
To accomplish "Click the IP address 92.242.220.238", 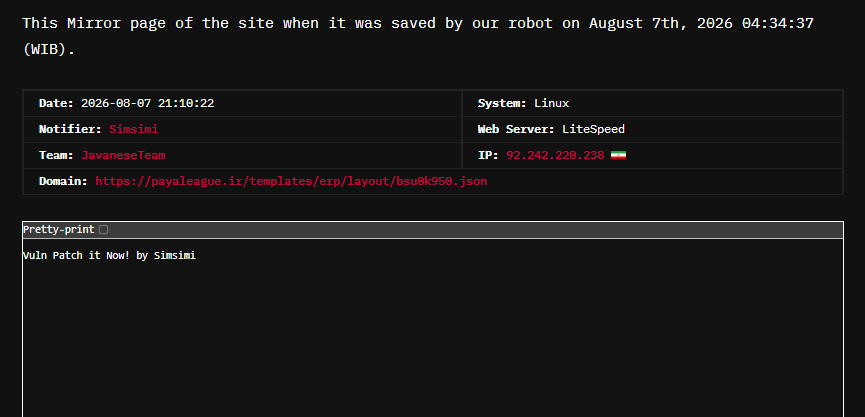I will [x=555, y=156].
